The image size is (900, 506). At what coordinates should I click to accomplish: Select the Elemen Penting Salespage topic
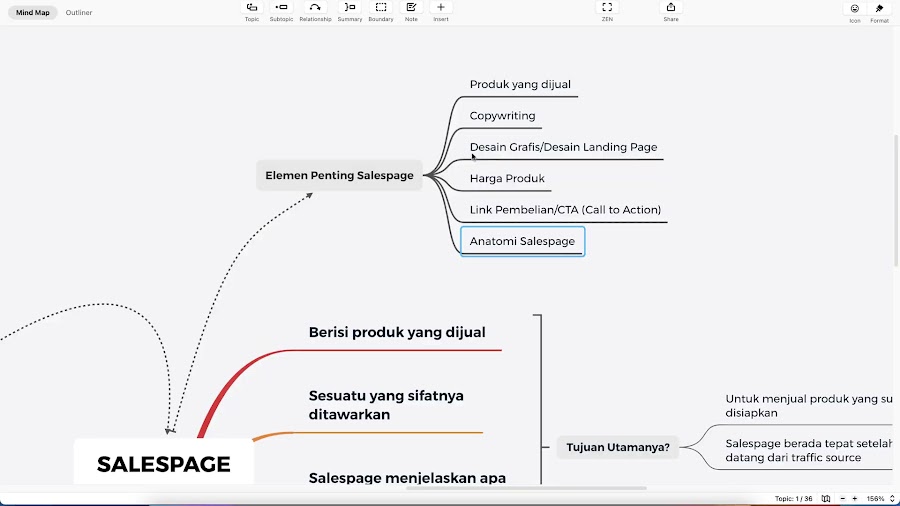point(339,176)
